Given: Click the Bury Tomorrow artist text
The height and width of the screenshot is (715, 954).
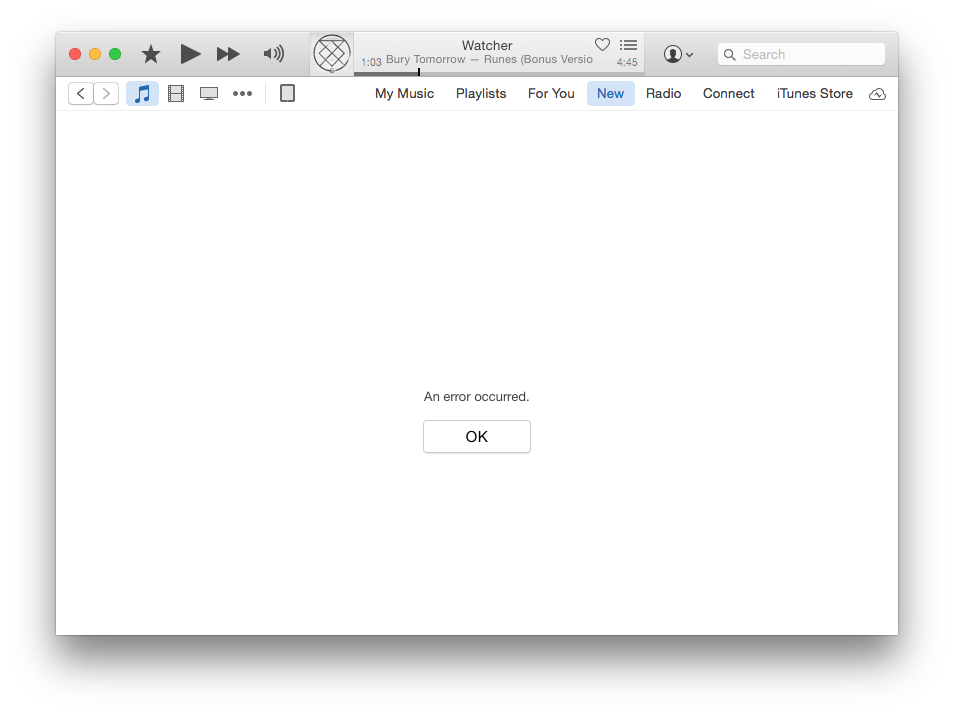Looking at the screenshot, I should [x=425, y=59].
